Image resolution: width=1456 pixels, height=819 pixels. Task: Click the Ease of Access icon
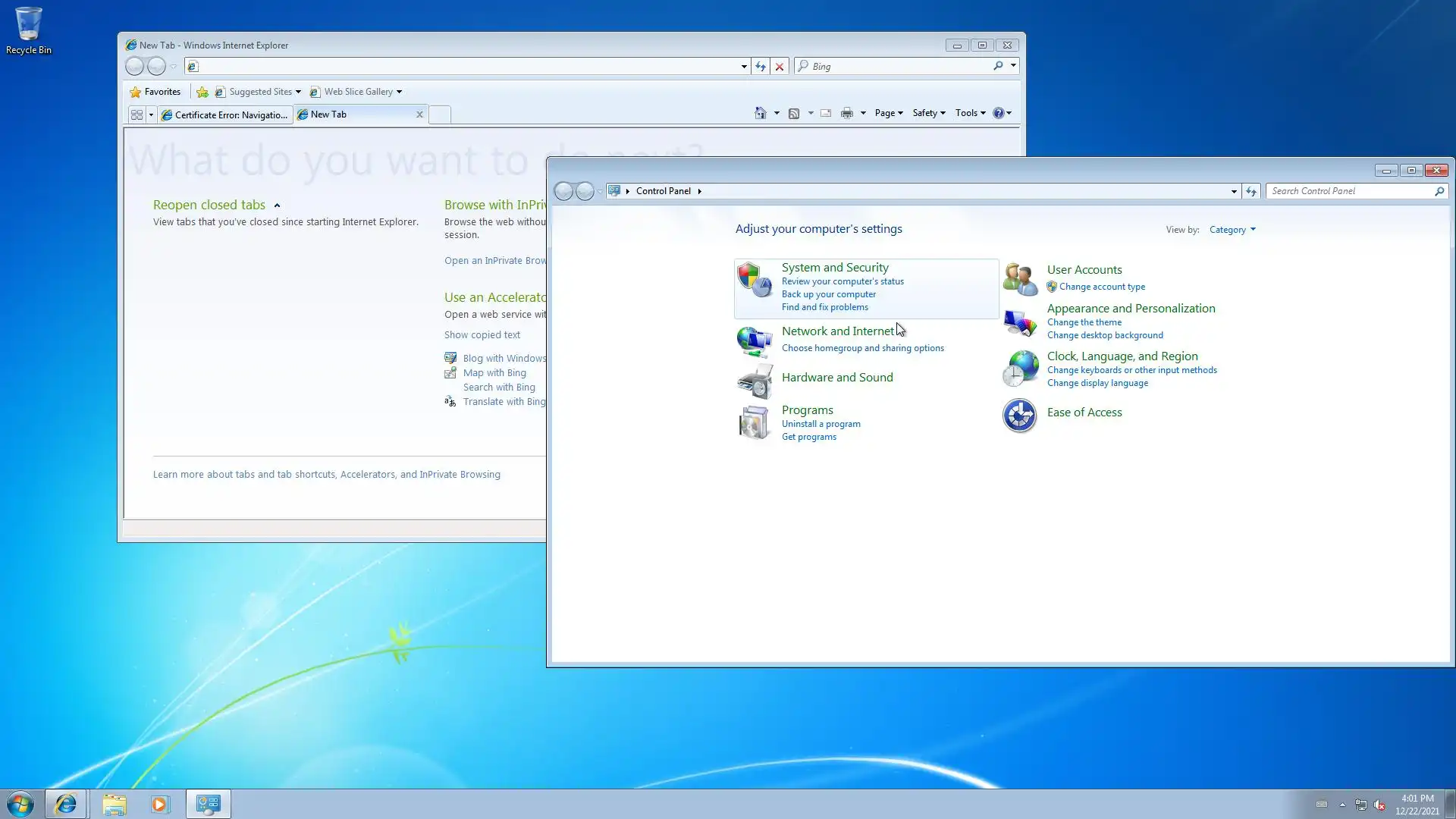coord(1019,415)
